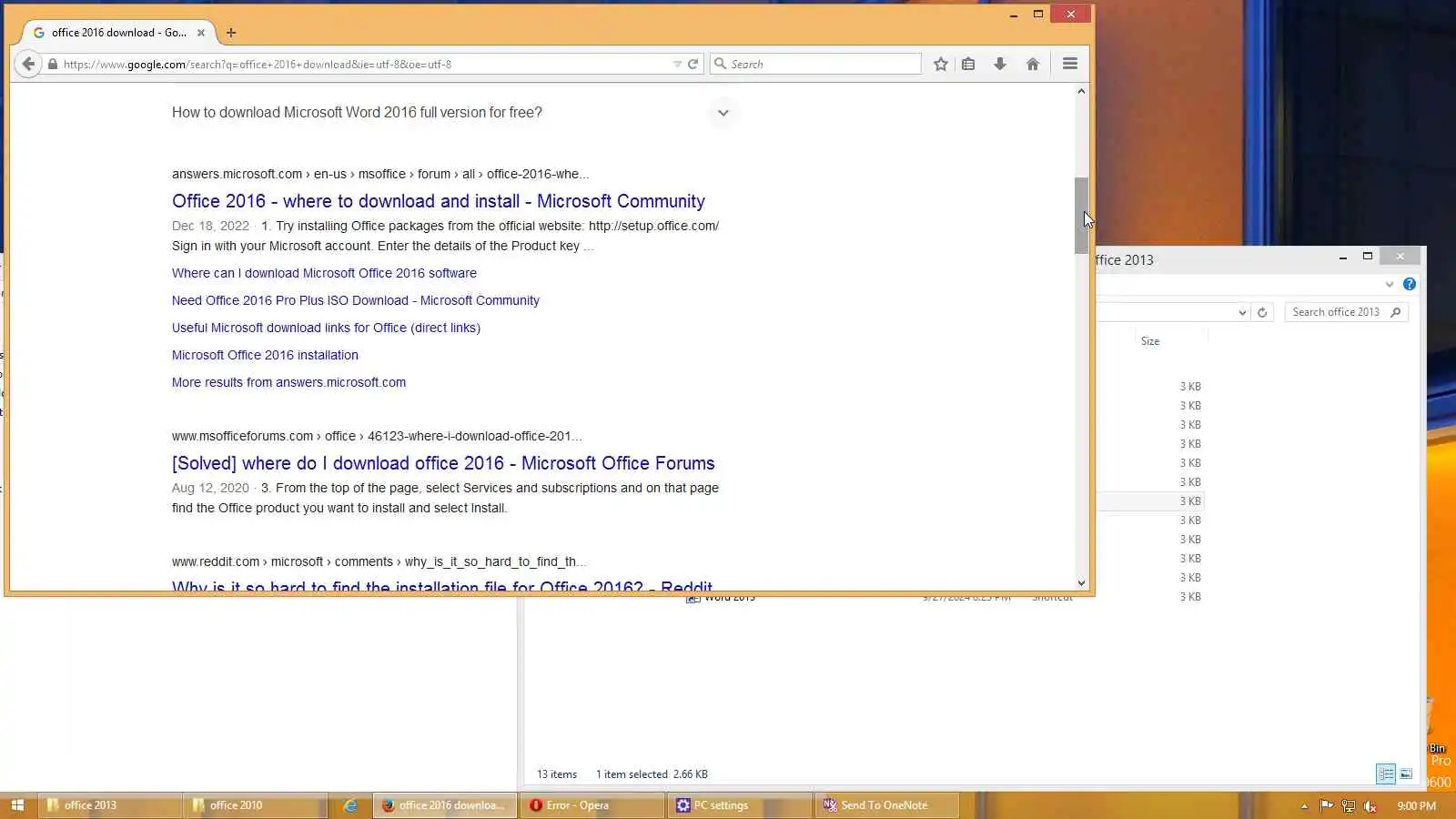Switch to 'office 2013' taskbar window
The width and height of the screenshot is (1456, 819).
tap(109, 805)
